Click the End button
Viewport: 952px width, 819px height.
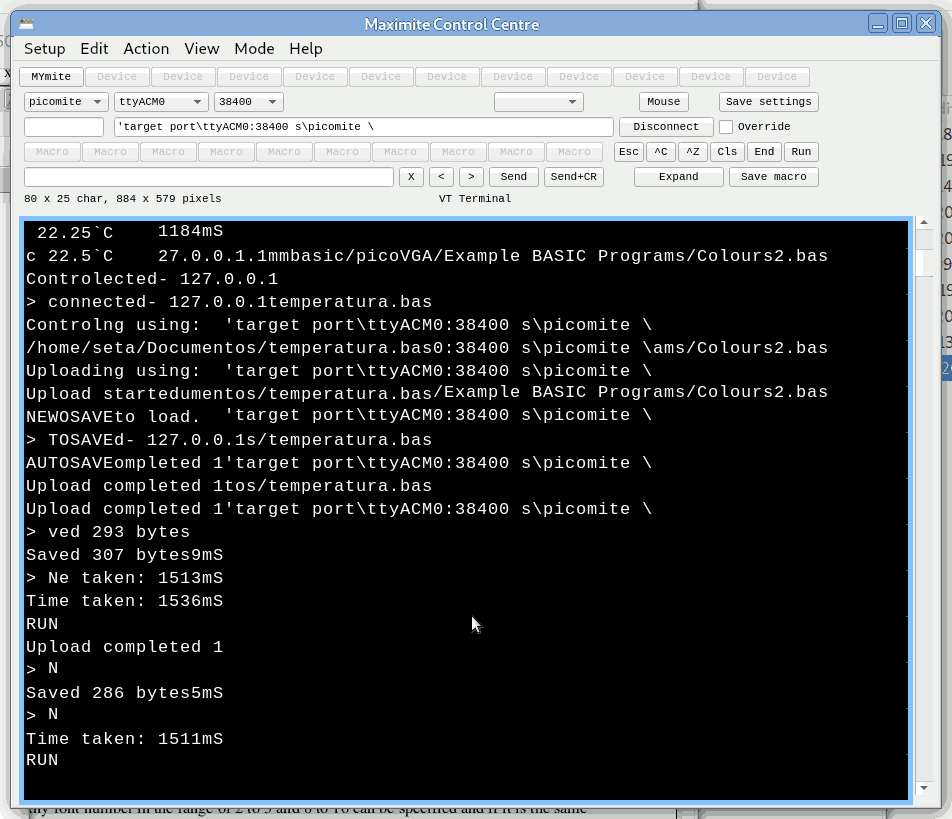pyautogui.click(x=764, y=152)
